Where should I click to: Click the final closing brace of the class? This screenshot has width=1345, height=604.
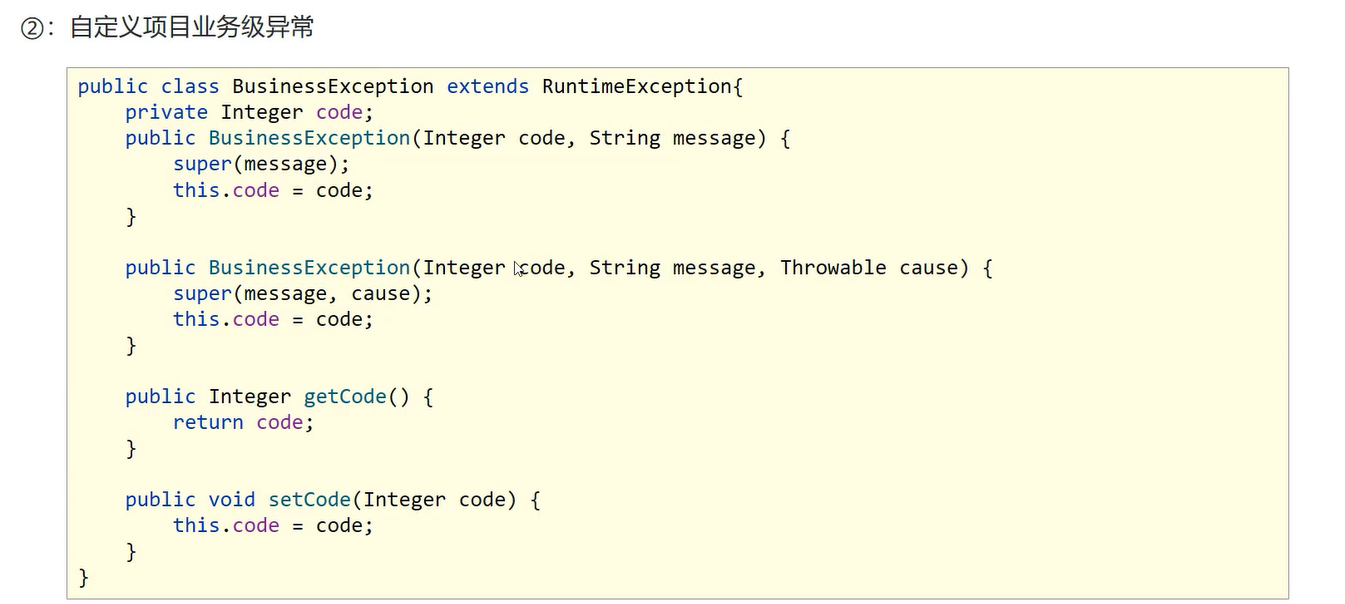coord(84,577)
